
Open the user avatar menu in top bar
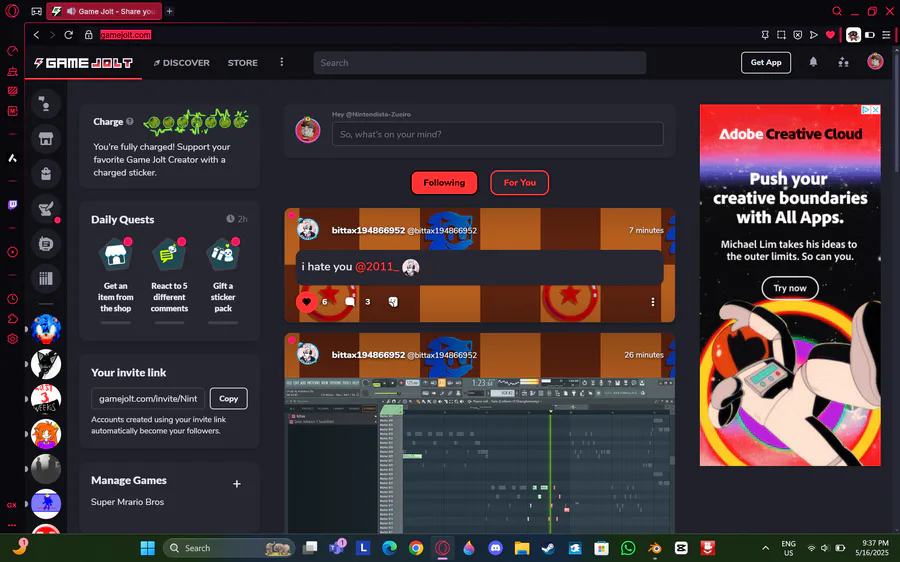pos(875,61)
